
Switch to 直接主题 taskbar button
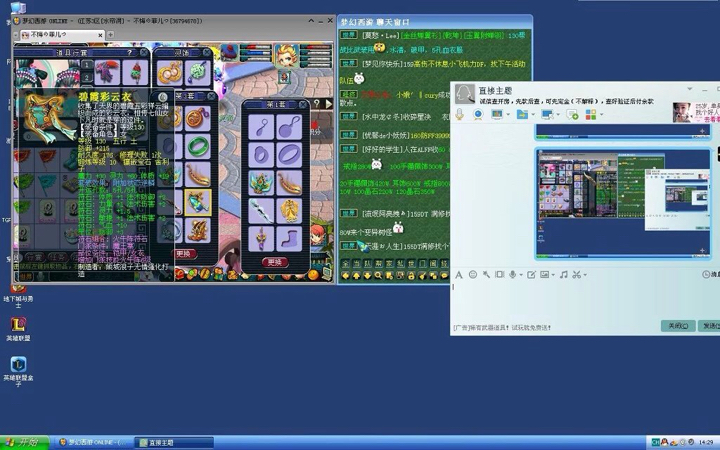point(174,443)
